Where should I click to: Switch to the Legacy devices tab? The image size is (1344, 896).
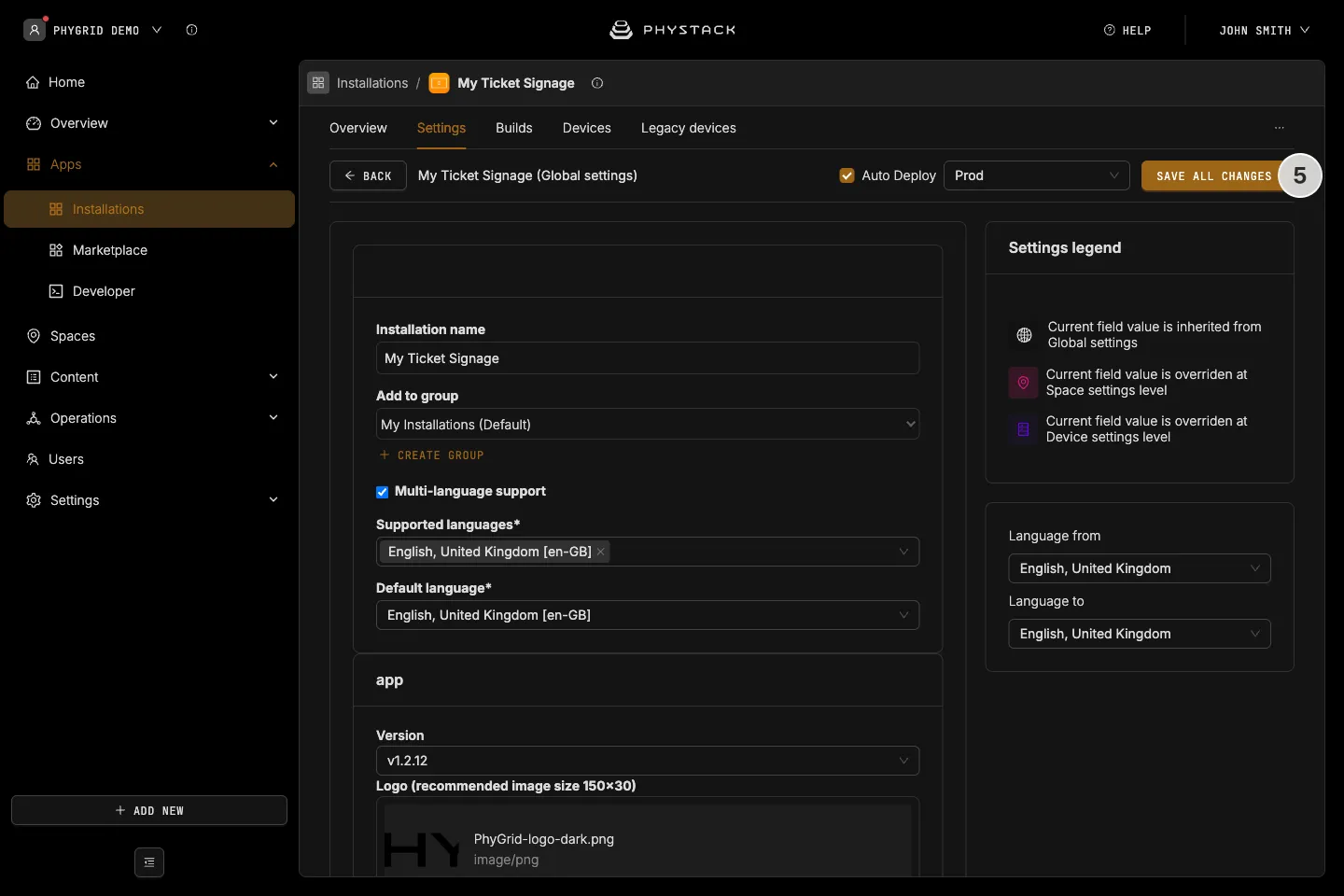pyautogui.click(x=689, y=128)
